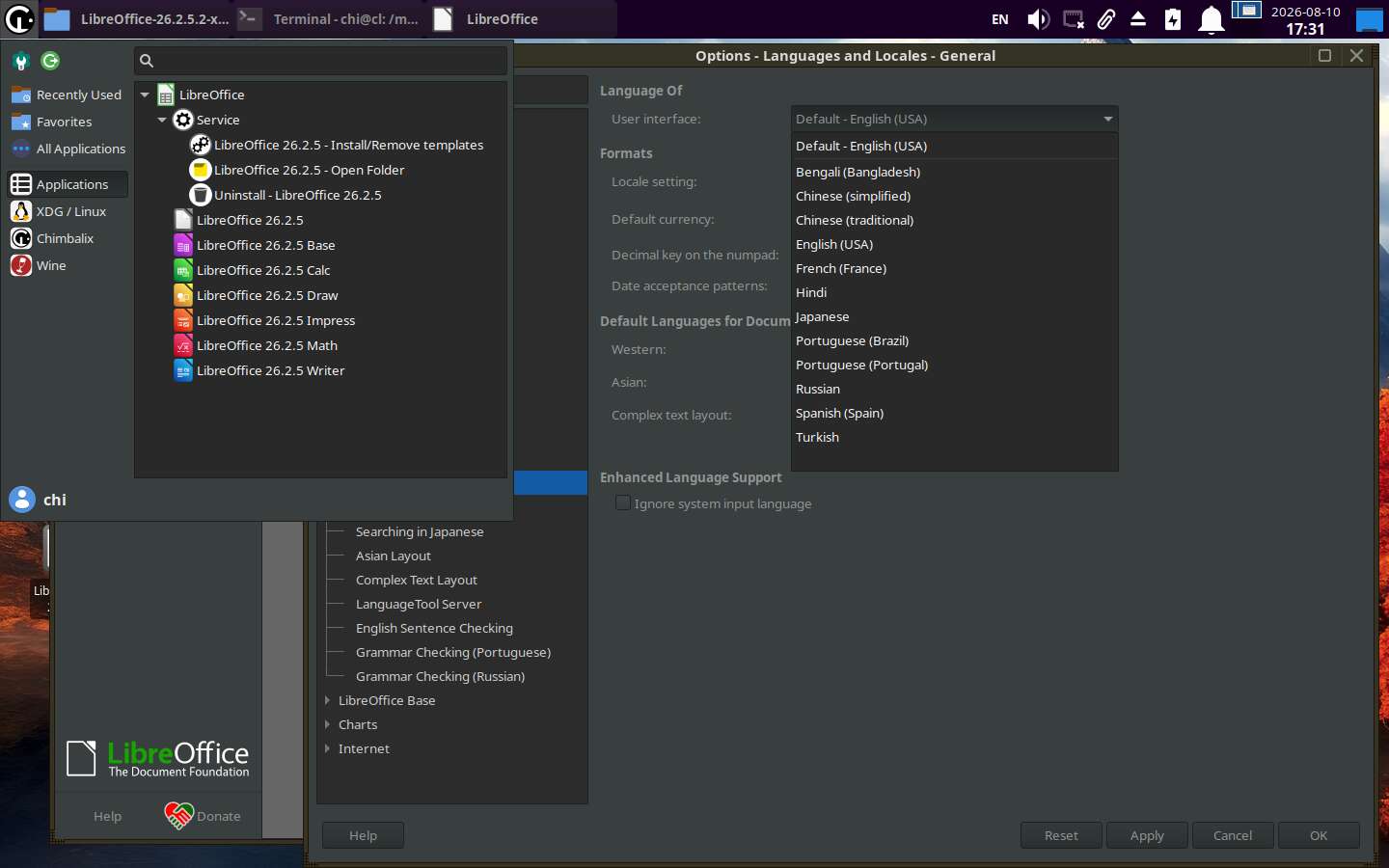Image resolution: width=1389 pixels, height=868 pixels.
Task: Click the LibreOffice Calc green icon
Action: (183, 270)
